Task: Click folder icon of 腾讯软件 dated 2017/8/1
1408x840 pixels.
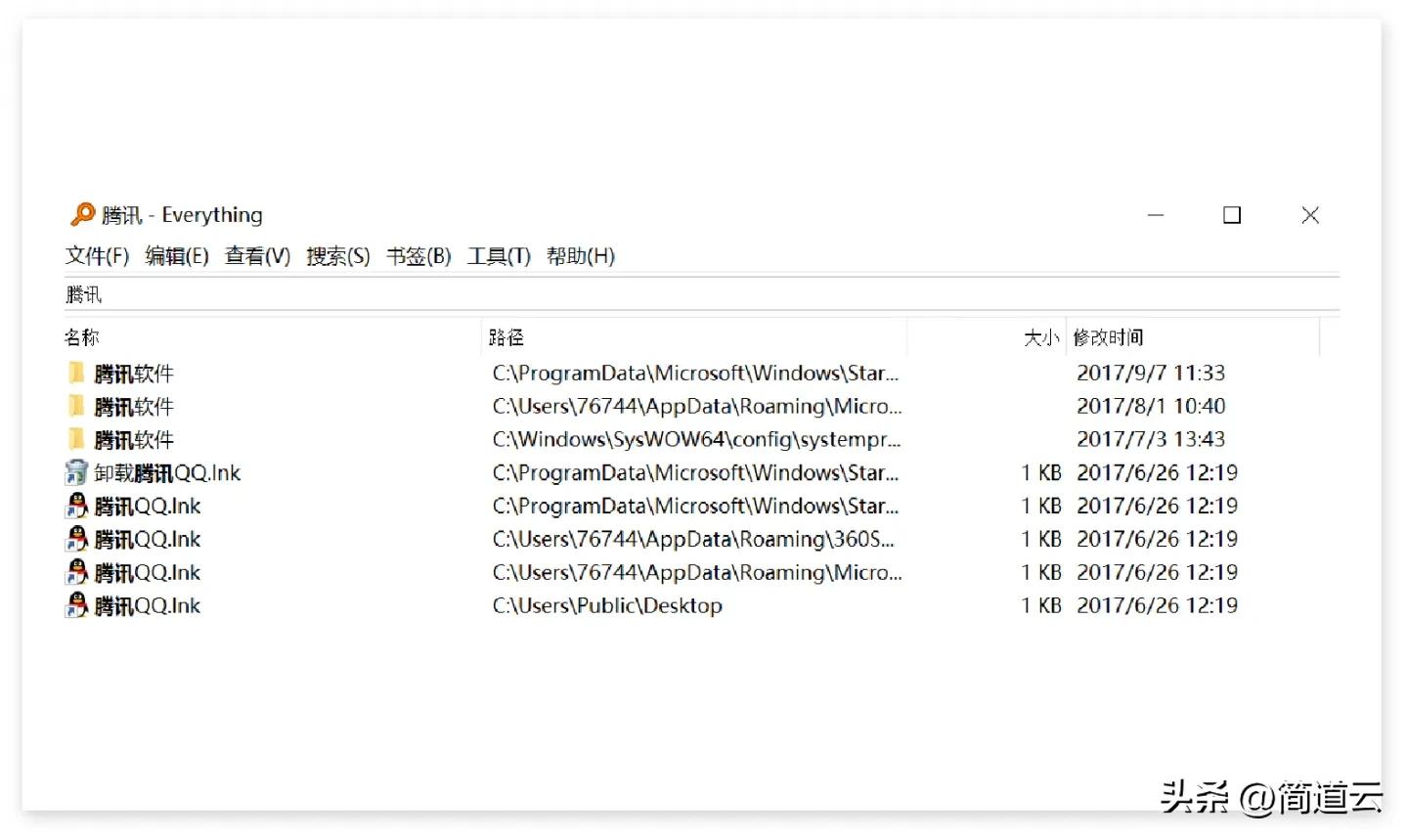Action: coord(76,406)
